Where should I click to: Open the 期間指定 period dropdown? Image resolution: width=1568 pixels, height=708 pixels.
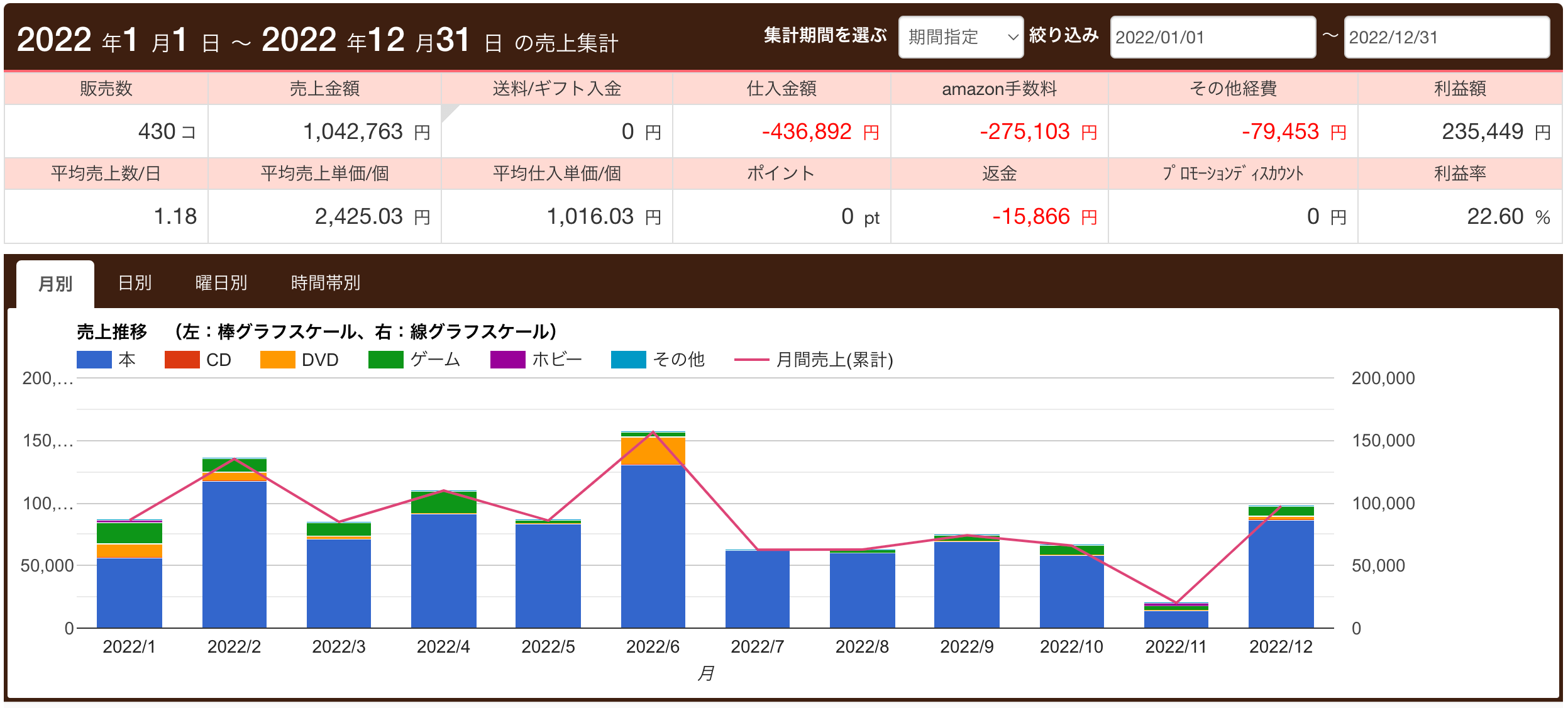pos(960,37)
